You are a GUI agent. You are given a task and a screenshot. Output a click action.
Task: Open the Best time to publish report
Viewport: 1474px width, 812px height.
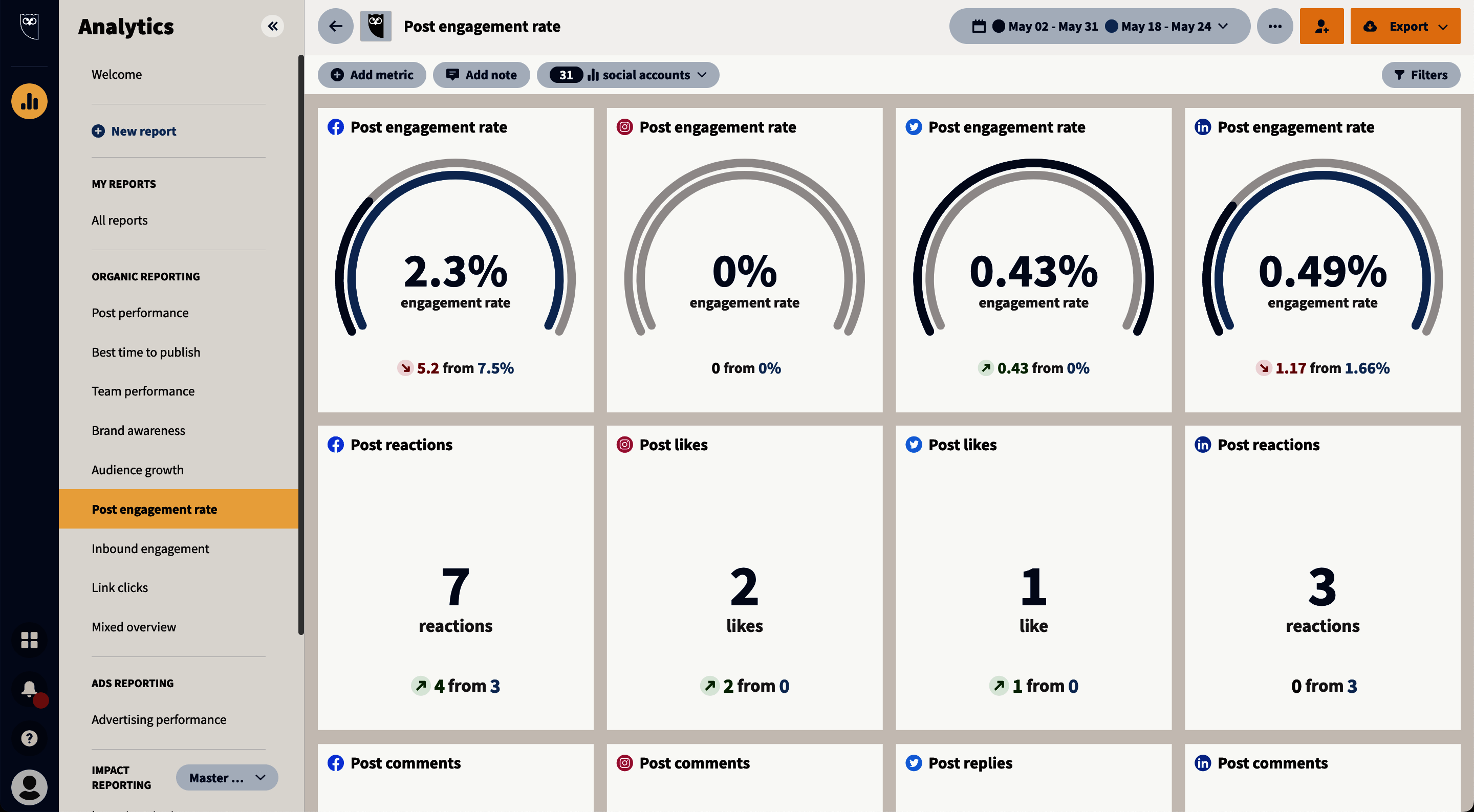click(146, 352)
